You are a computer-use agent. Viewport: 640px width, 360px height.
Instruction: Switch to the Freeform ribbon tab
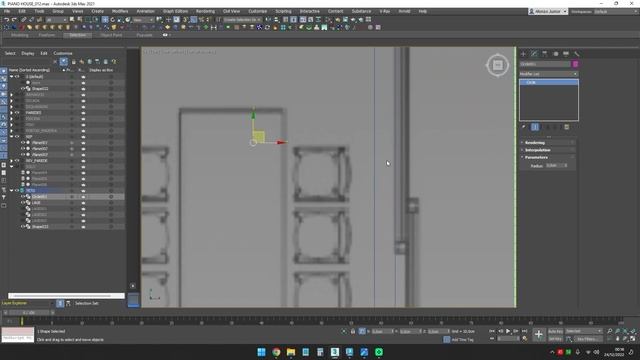[47, 36]
